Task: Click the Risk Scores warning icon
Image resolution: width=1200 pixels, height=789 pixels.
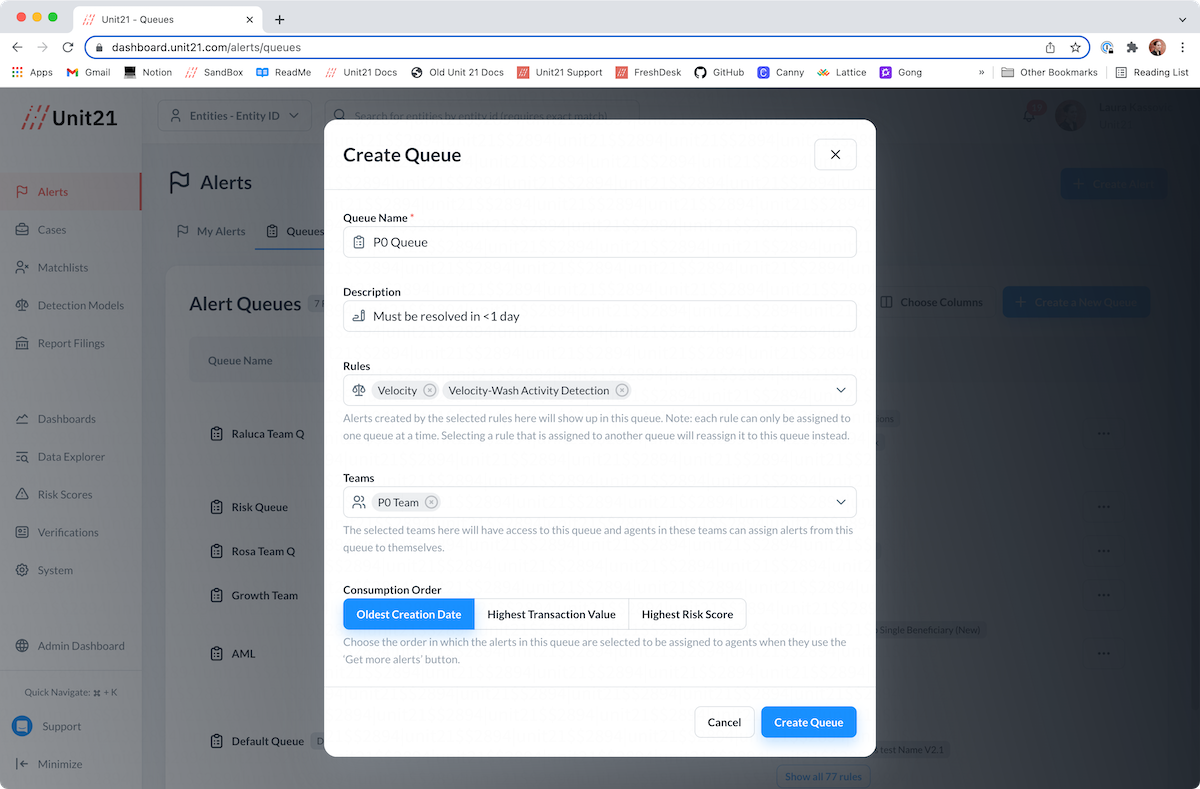Action: pos(22,495)
